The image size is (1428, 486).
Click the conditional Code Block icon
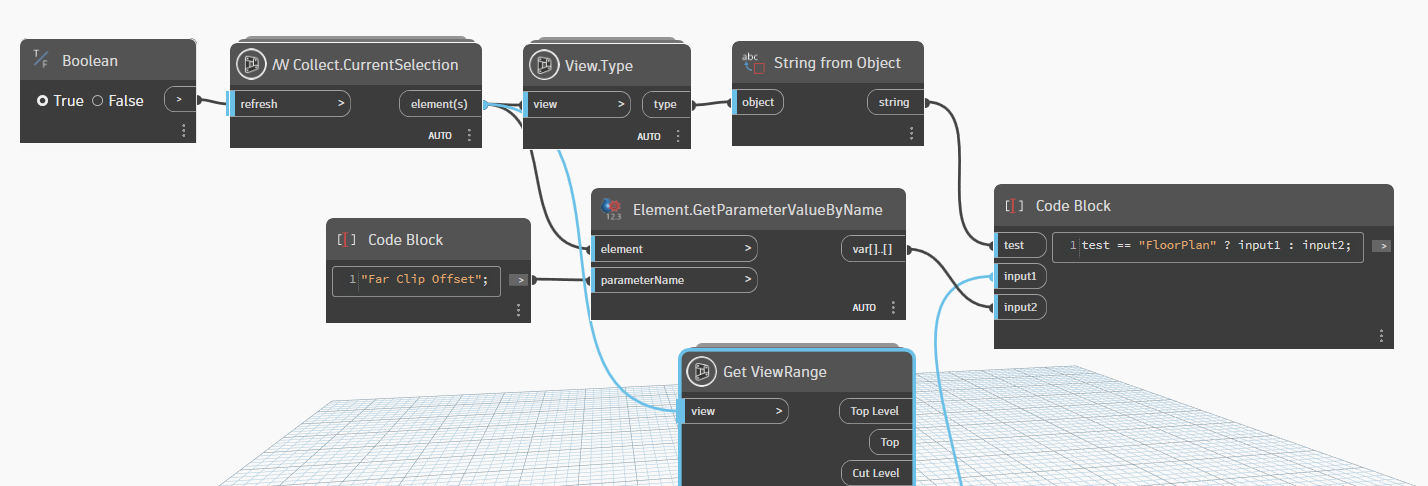point(1015,206)
